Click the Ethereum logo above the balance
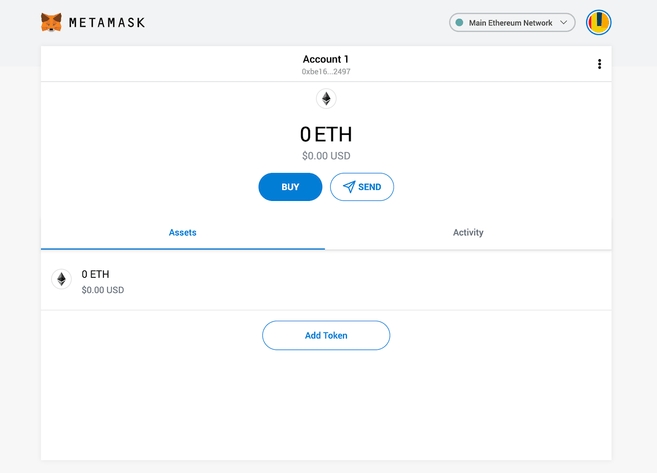This screenshot has width=657, height=473. (326, 98)
